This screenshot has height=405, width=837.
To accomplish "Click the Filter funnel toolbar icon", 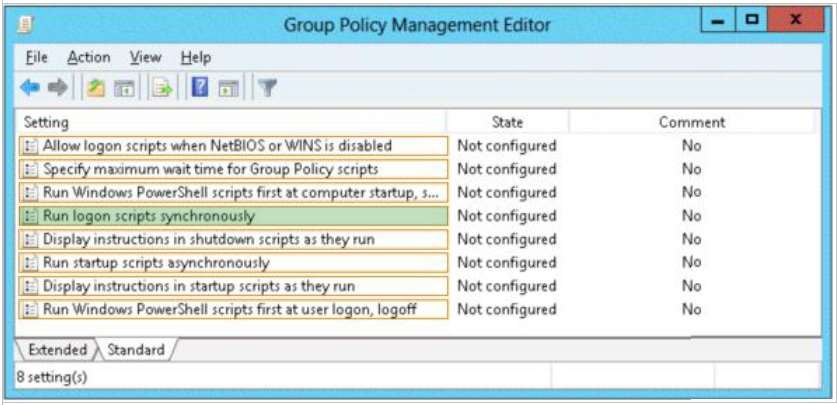I will click(x=267, y=88).
